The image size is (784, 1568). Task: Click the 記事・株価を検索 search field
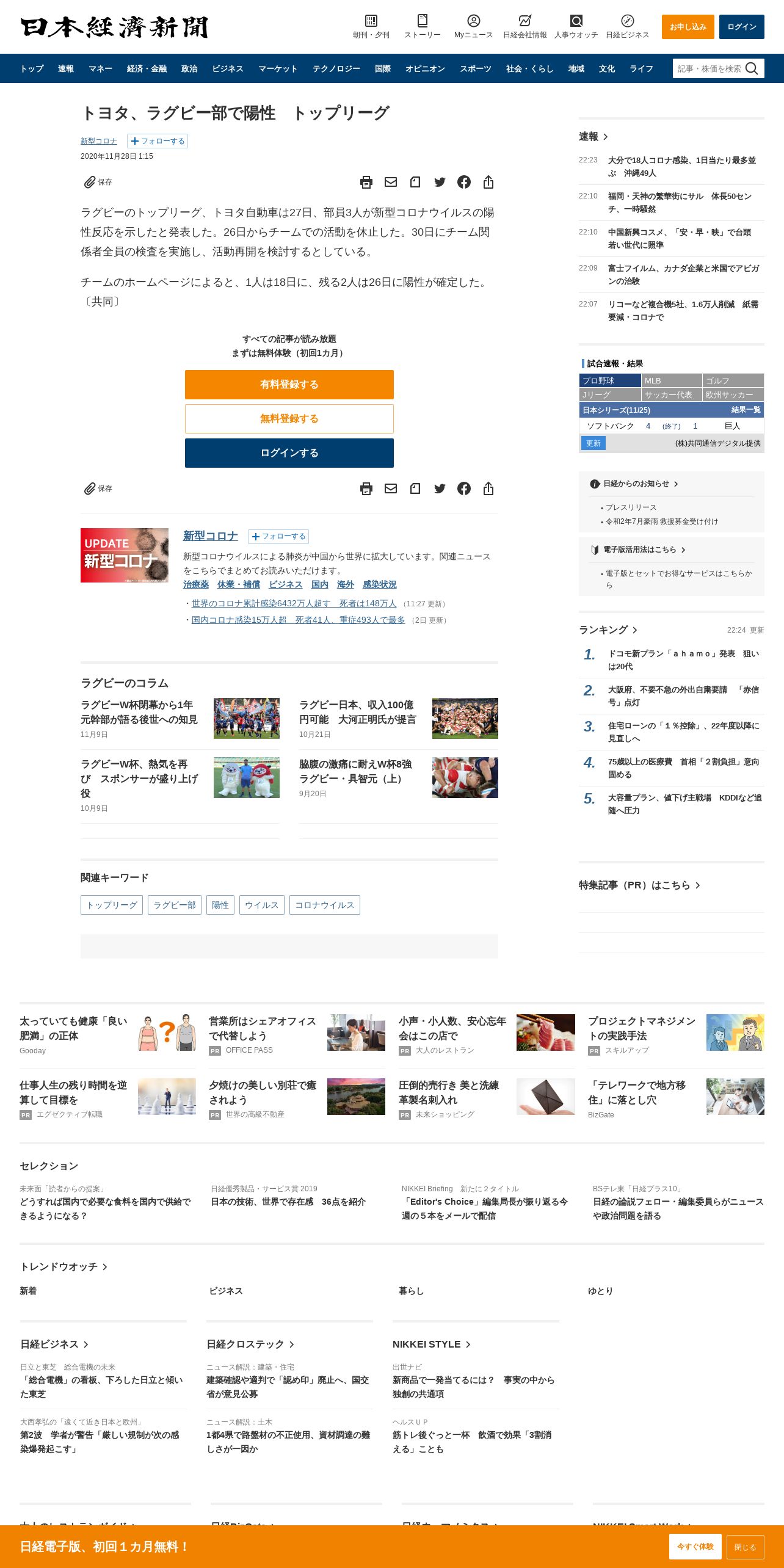(x=710, y=68)
